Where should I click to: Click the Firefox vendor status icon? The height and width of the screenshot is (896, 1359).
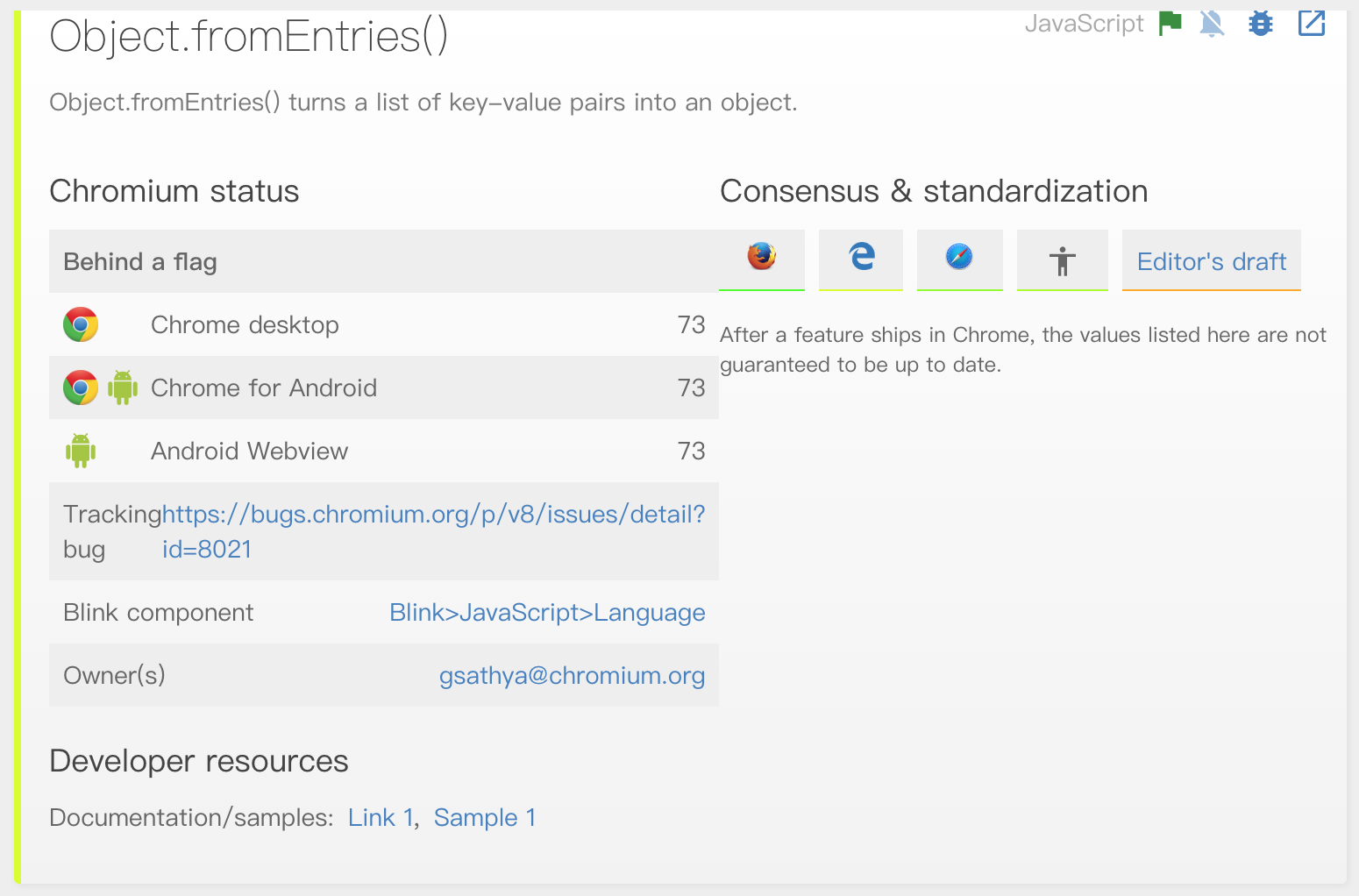tap(761, 257)
